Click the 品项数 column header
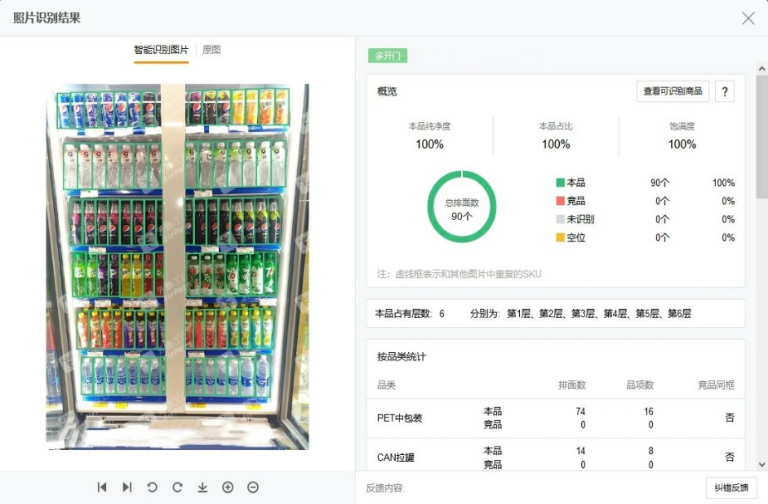 (x=640, y=385)
